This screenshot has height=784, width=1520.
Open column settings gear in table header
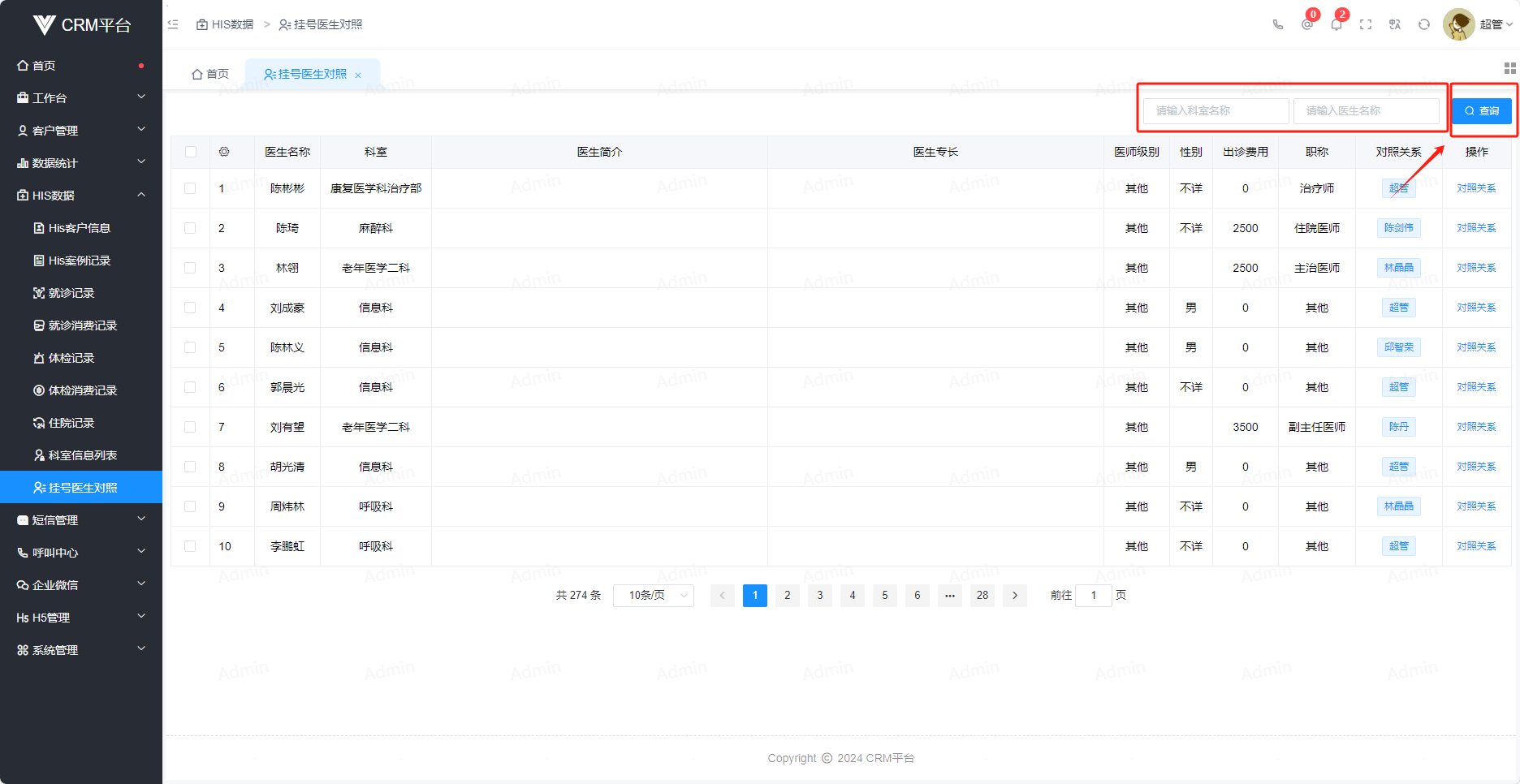224,152
